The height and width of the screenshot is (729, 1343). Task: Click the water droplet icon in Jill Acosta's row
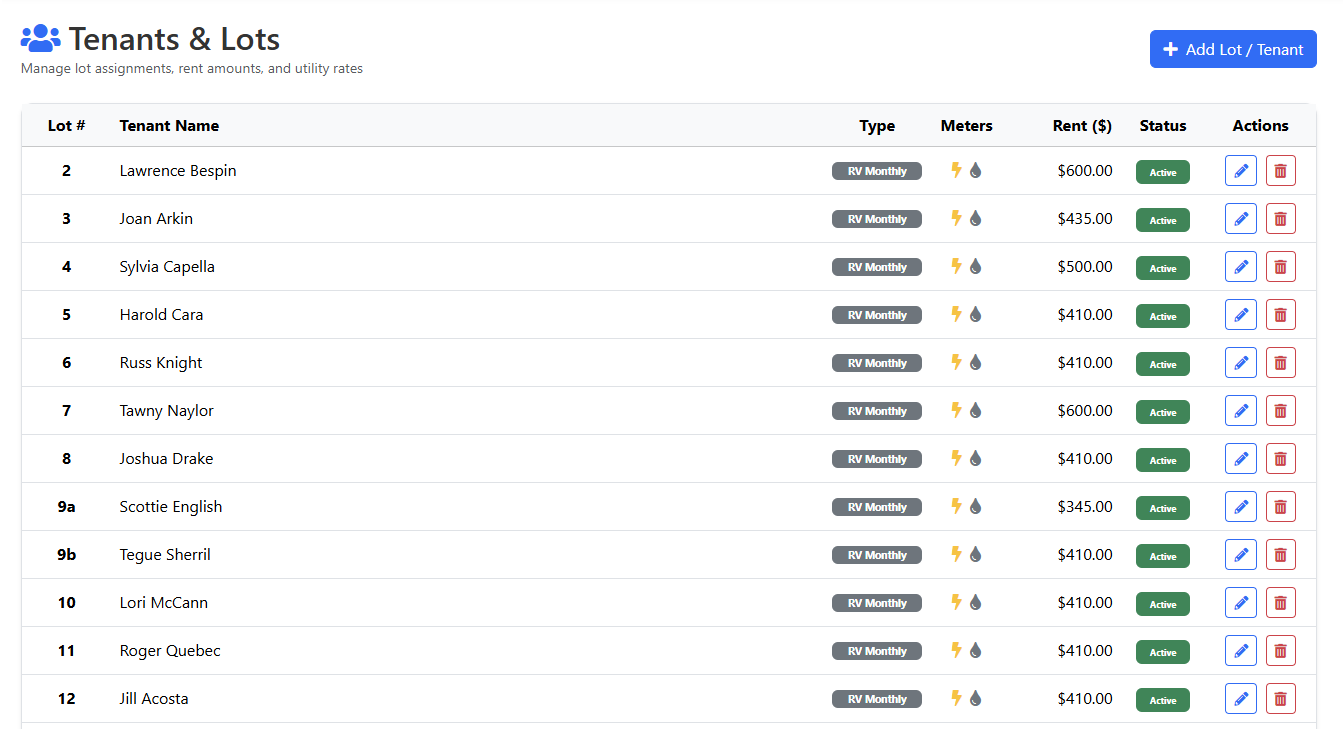(976, 698)
